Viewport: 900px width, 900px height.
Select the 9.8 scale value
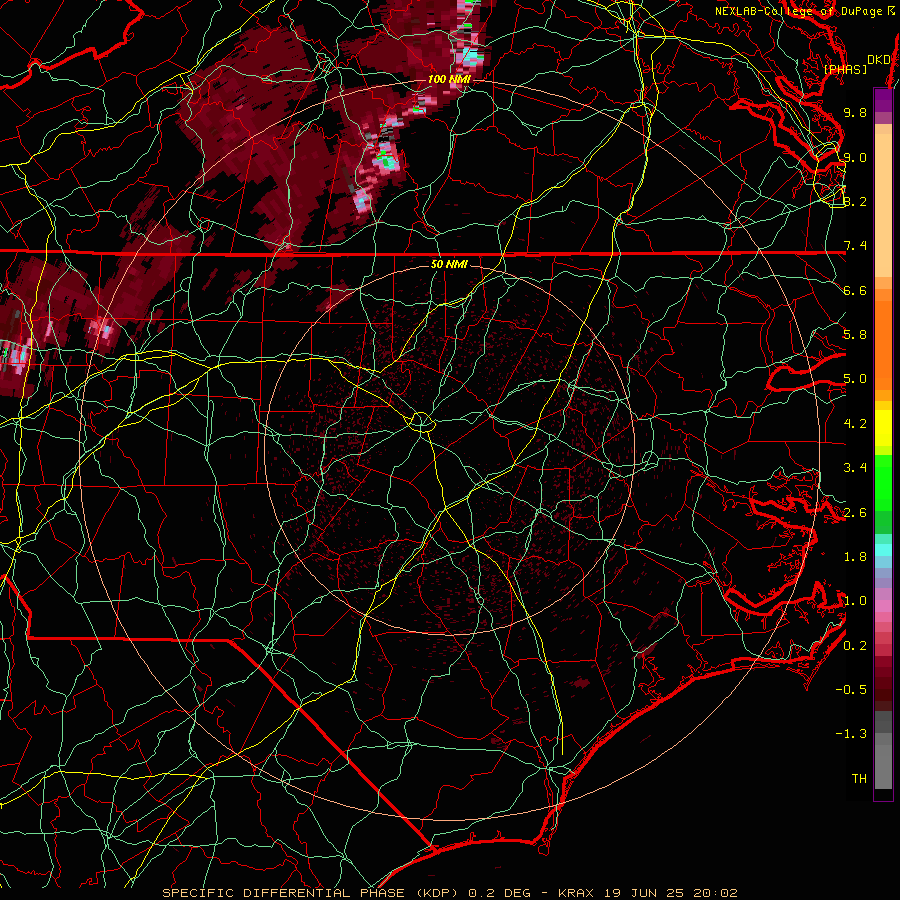pos(855,112)
